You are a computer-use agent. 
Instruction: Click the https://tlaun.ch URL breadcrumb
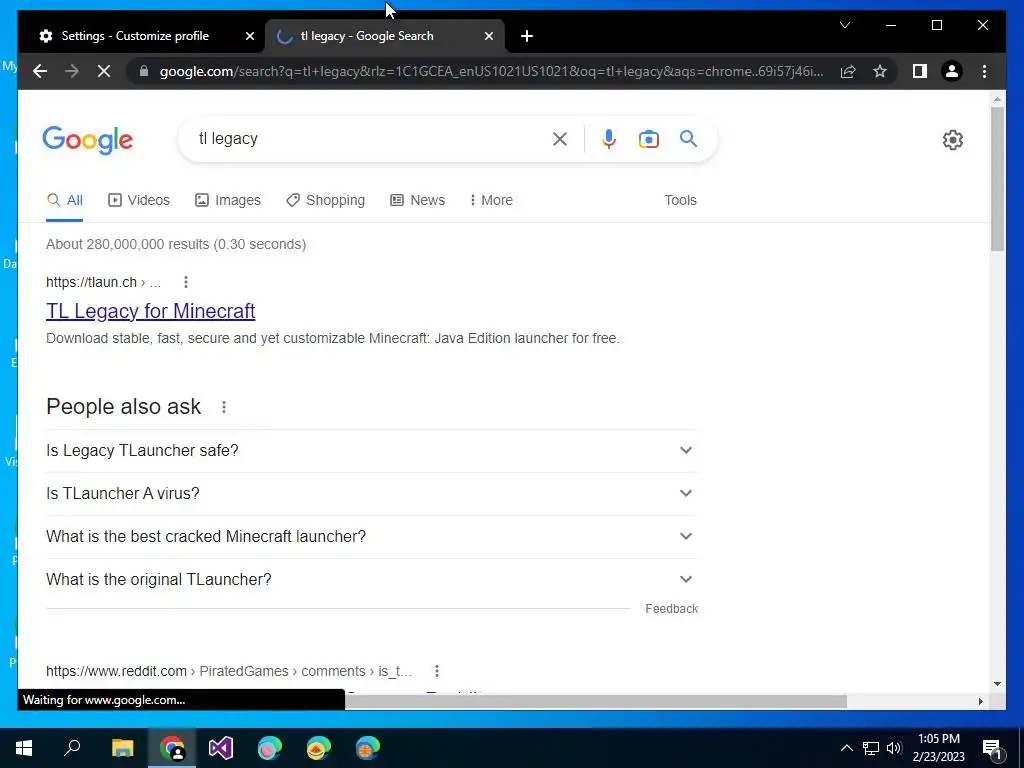pyautogui.click(x=103, y=282)
